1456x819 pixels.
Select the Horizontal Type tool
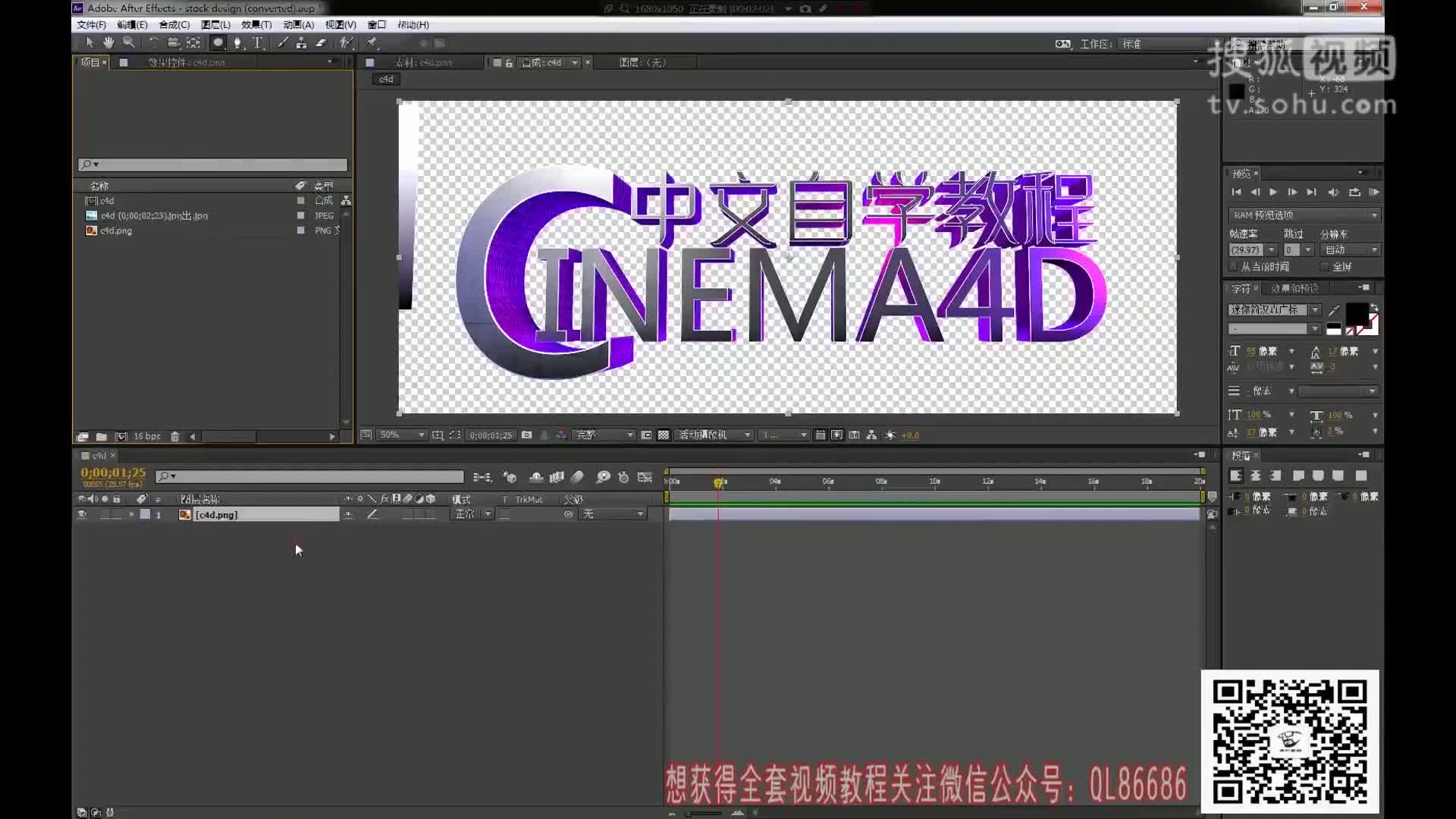click(258, 43)
